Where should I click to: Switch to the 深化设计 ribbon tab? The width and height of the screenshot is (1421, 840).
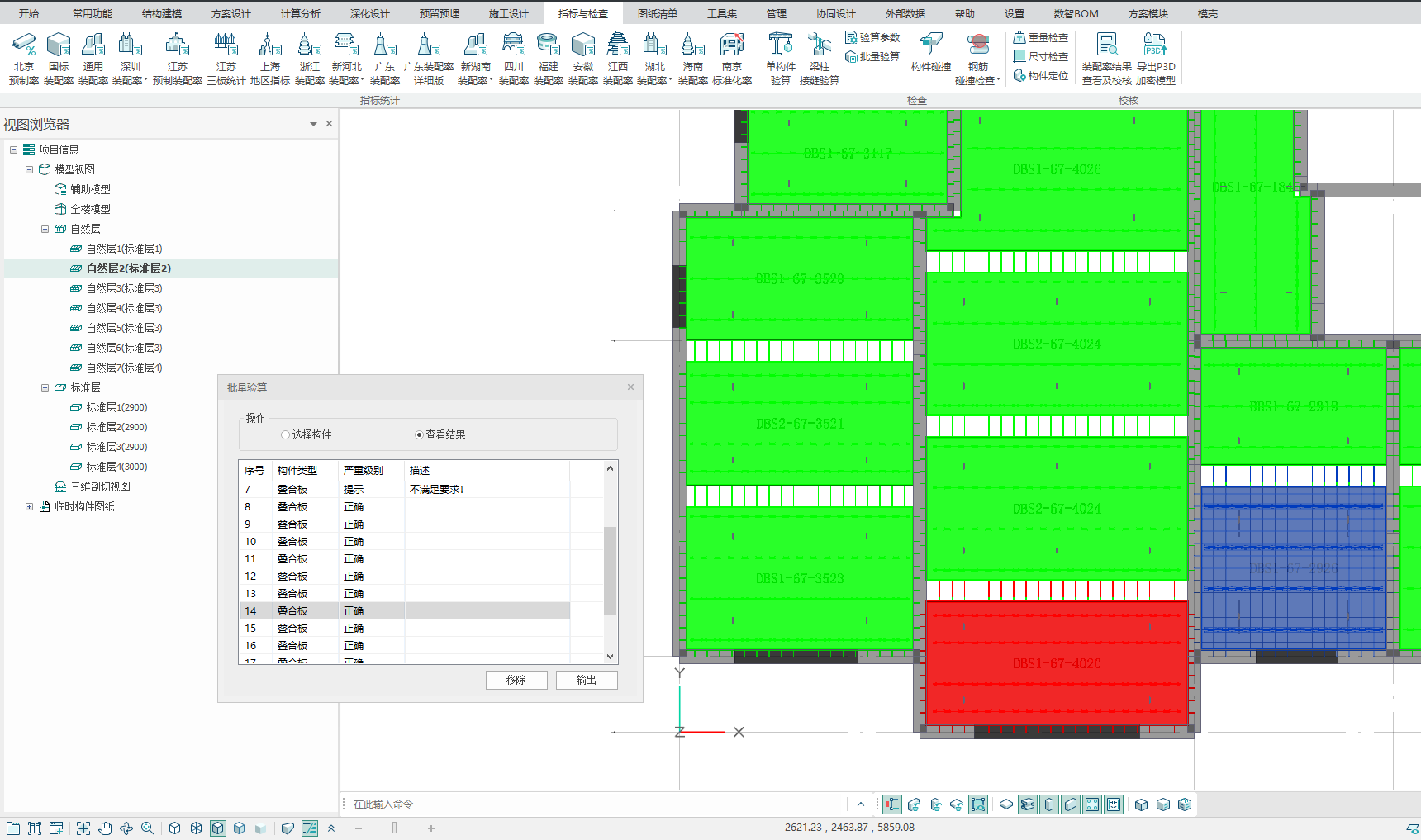pos(369,13)
